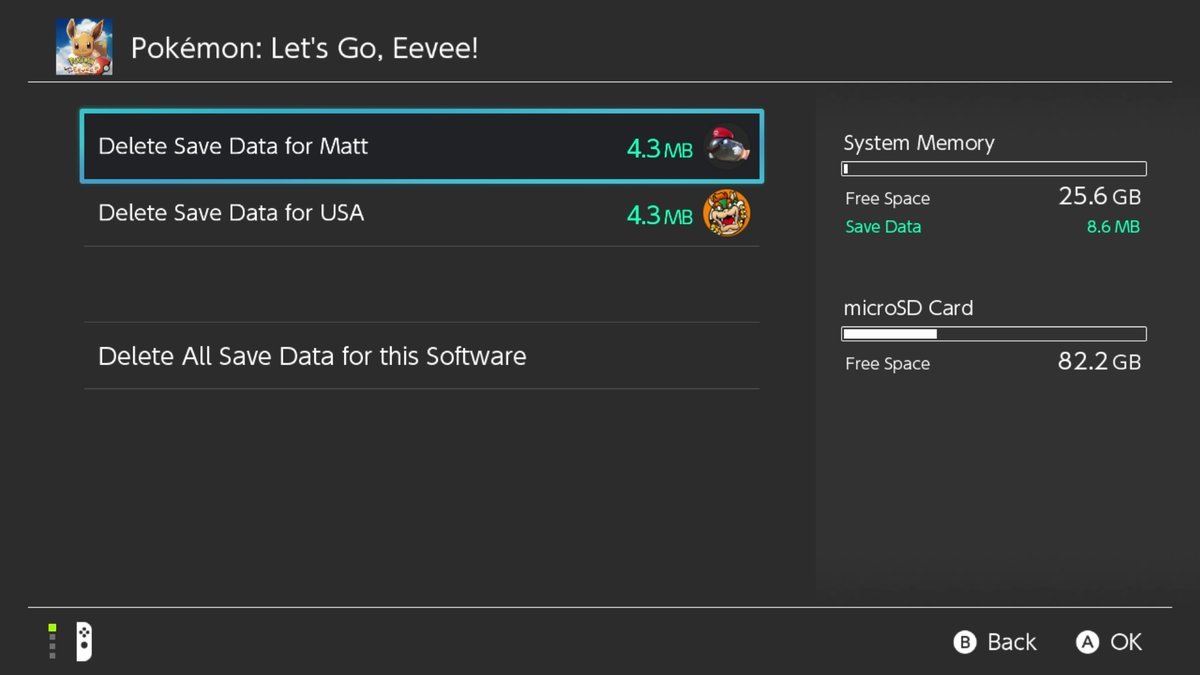The height and width of the screenshot is (675, 1200).
Task: Choose Delete All Save Data for this Software
Action: [x=312, y=356]
